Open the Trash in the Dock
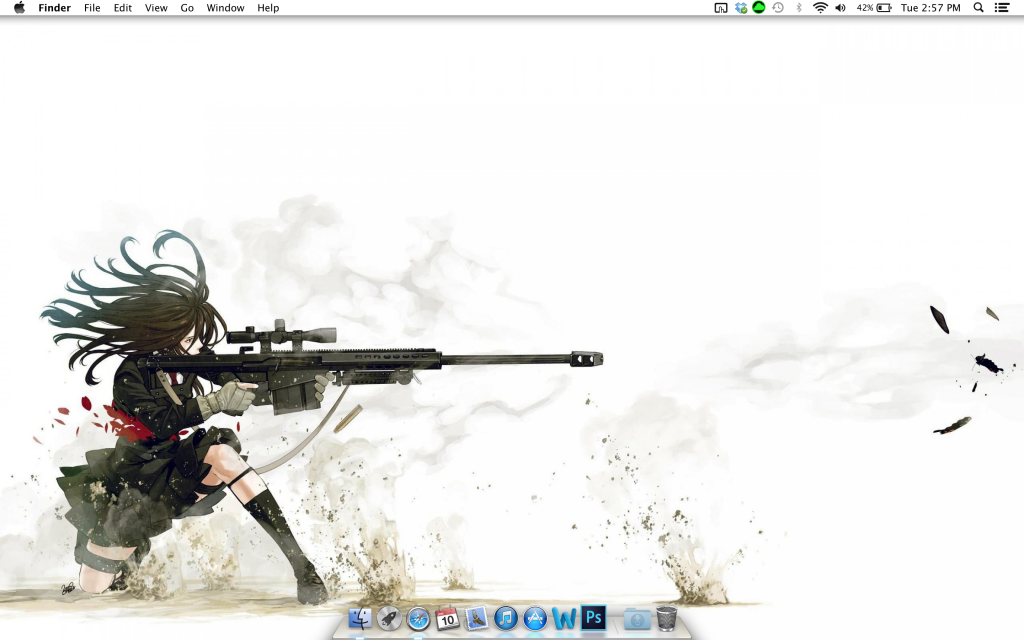The width and height of the screenshot is (1024, 640). tap(667, 619)
